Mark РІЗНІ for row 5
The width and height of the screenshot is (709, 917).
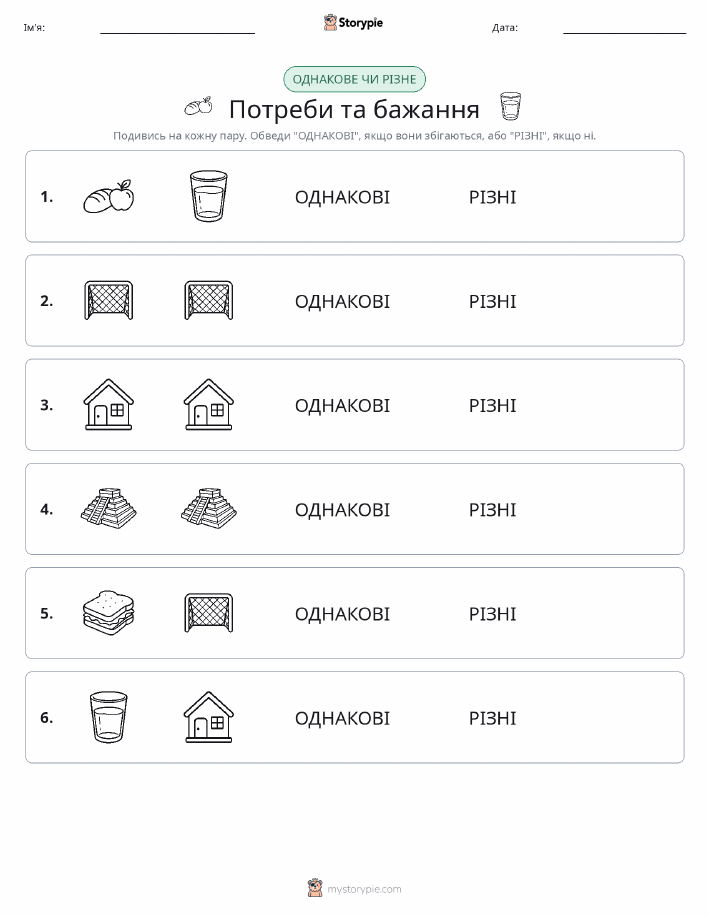tap(493, 614)
